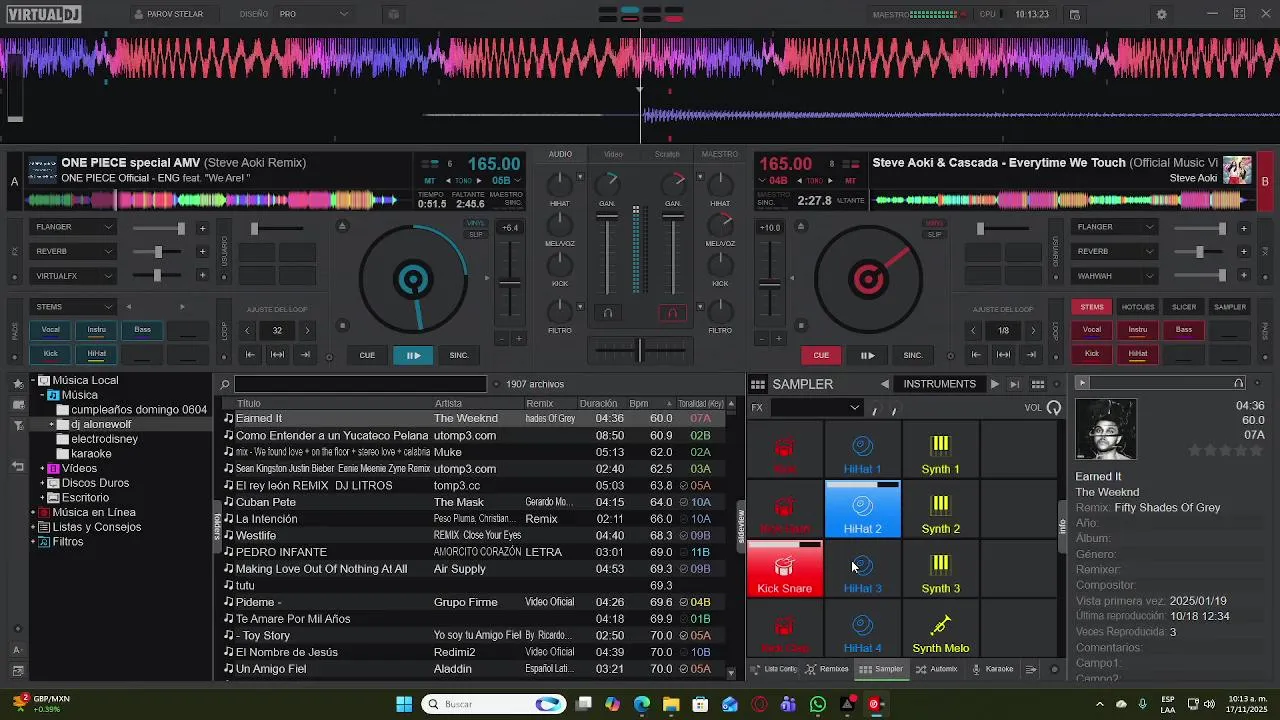Click deck A loop-in marker icon
This screenshot has width=1280, height=720.
pos(250,355)
